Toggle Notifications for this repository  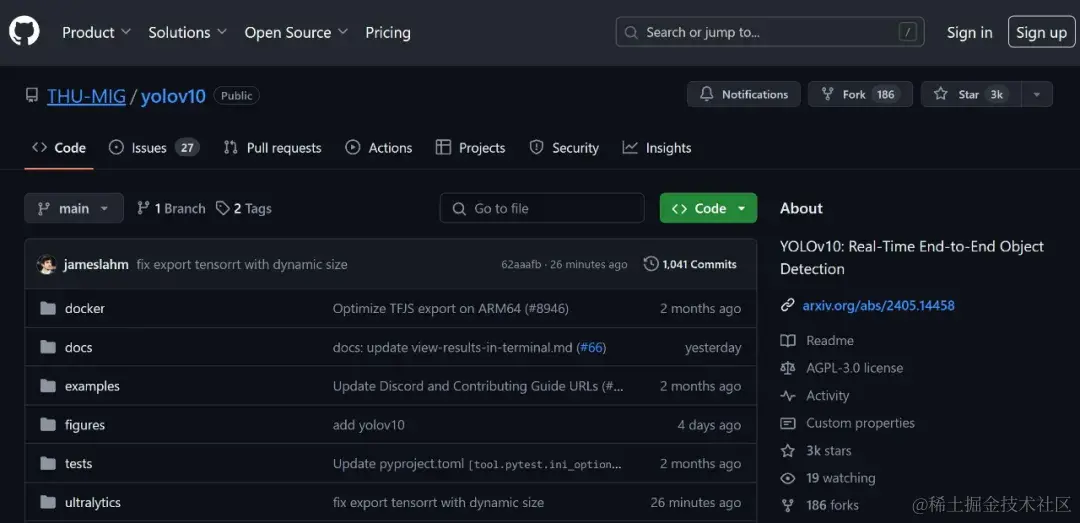[743, 94]
